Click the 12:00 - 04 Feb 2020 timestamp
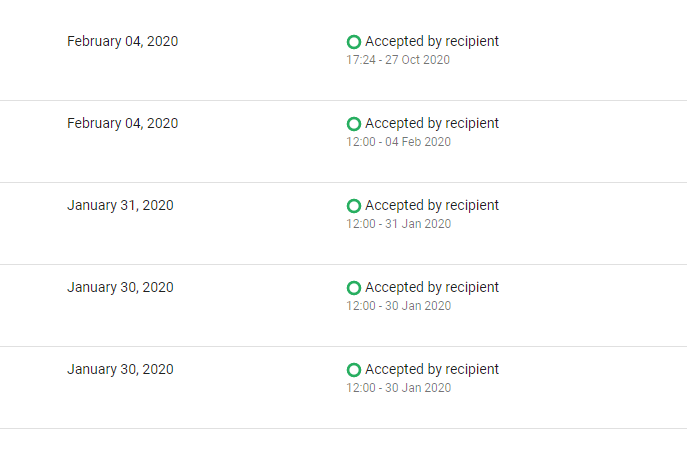Image resolution: width=687 pixels, height=457 pixels. pos(398,142)
